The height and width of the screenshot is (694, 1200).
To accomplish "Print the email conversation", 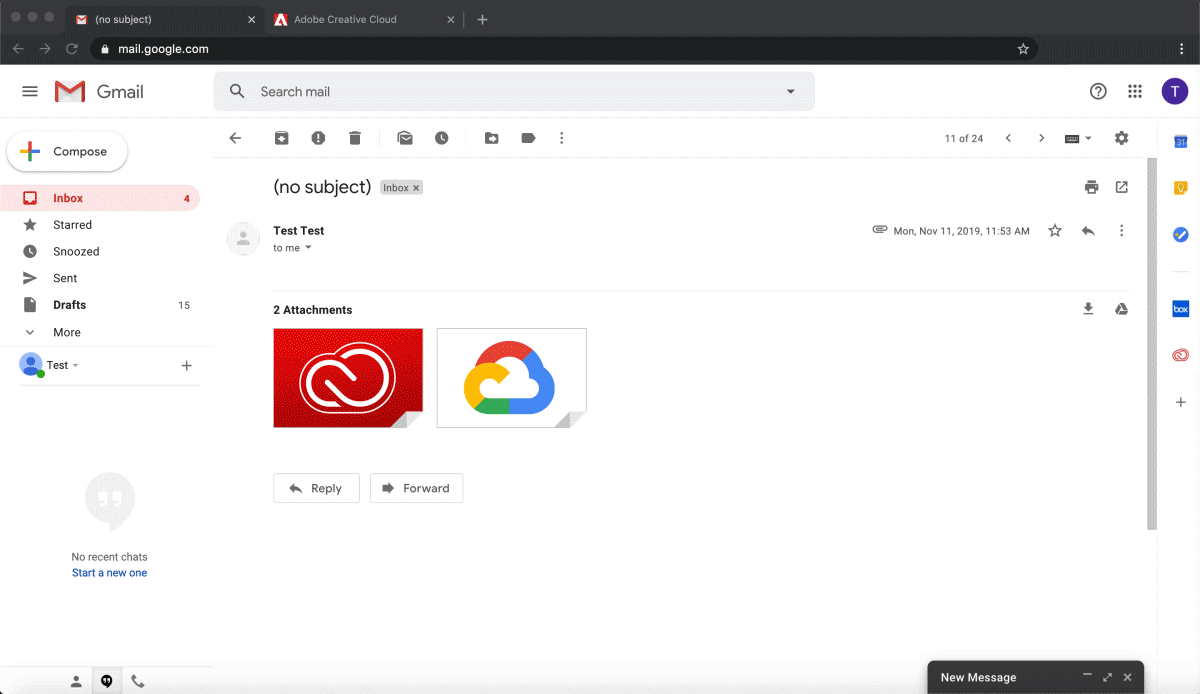I will [1091, 187].
